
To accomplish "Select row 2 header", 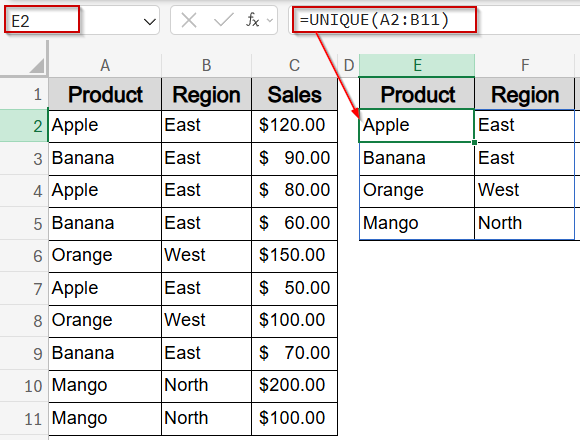I will coord(24,126).
